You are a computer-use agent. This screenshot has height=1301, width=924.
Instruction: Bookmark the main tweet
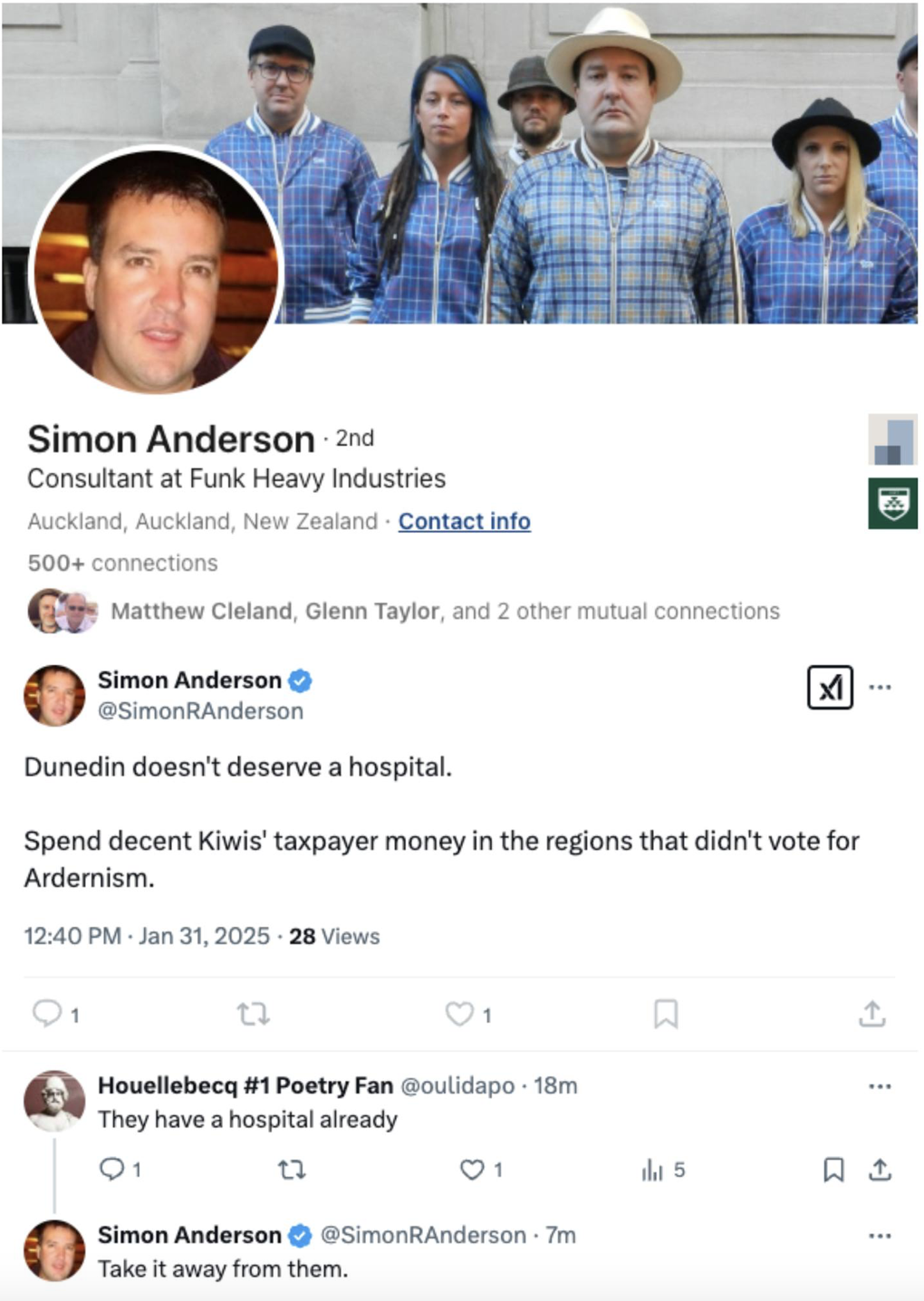(x=666, y=1013)
